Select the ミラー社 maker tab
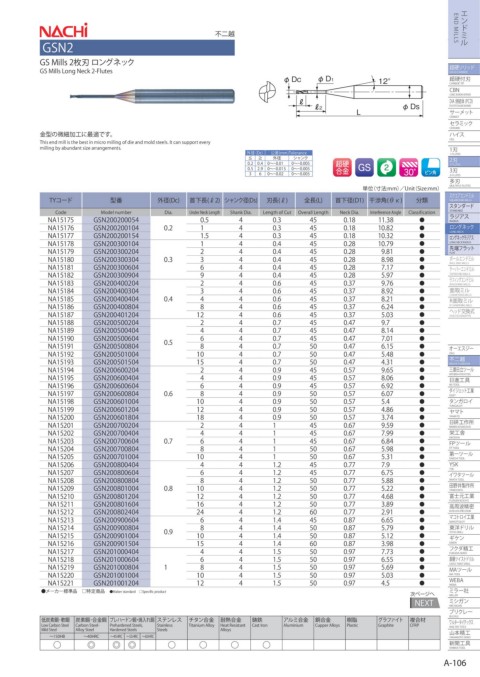480x677 pixels. pyautogui.click(x=464, y=592)
